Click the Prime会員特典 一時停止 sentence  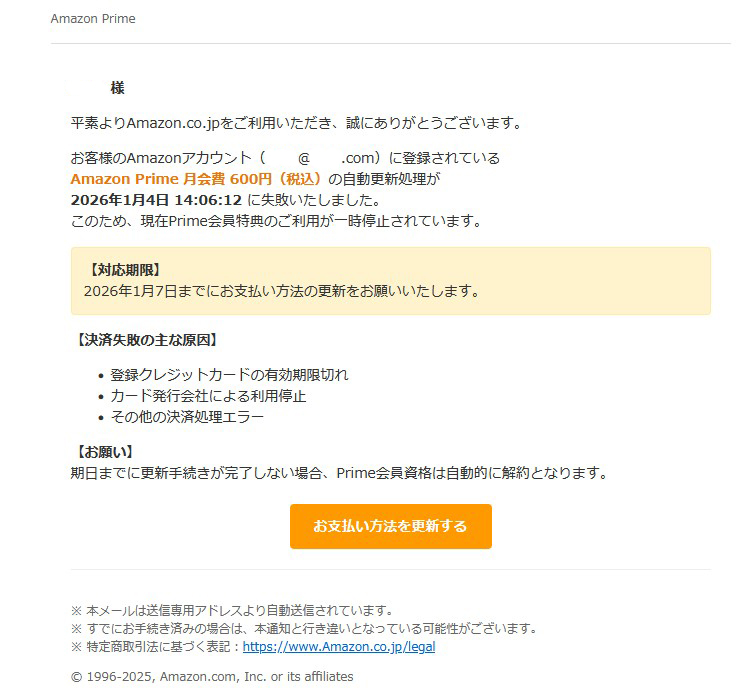276,221
